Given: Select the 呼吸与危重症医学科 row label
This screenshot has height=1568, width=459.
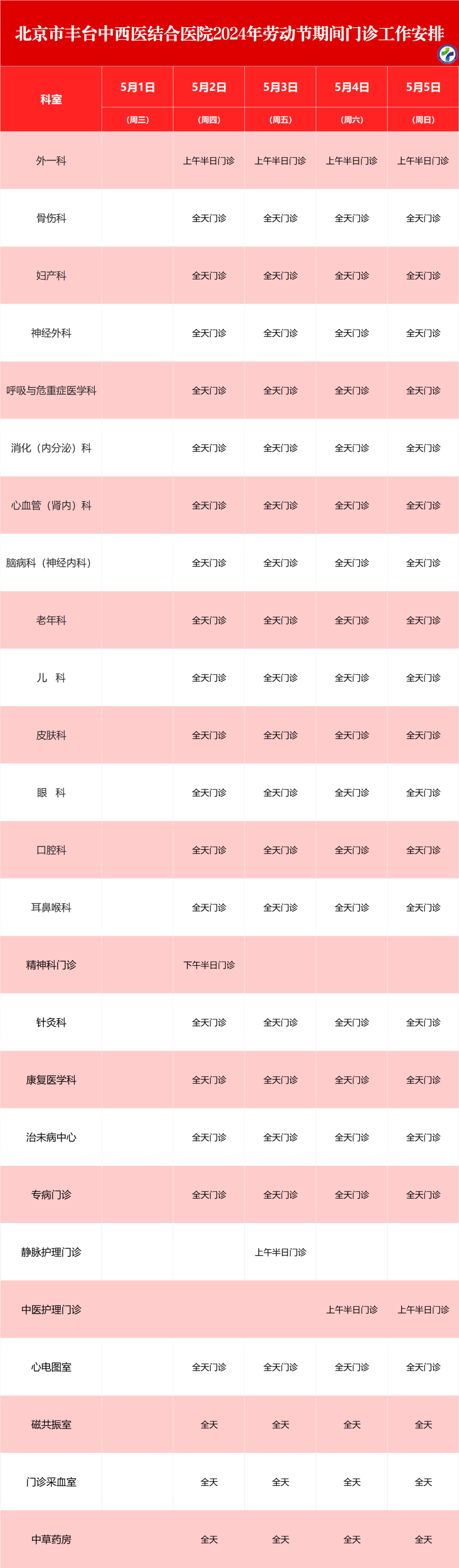Looking at the screenshot, I should (51, 390).
